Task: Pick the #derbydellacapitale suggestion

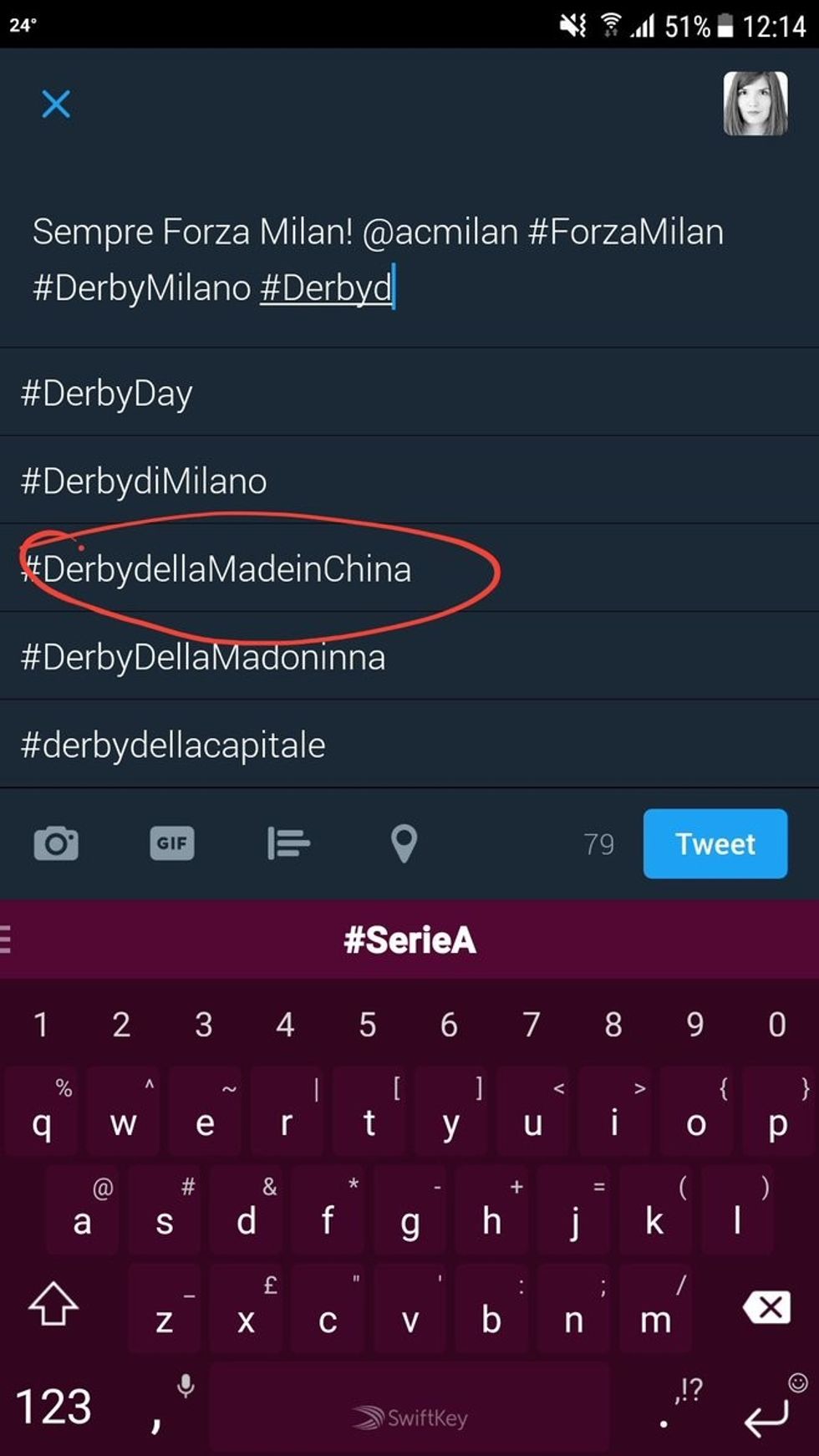Action: [175, 745]
